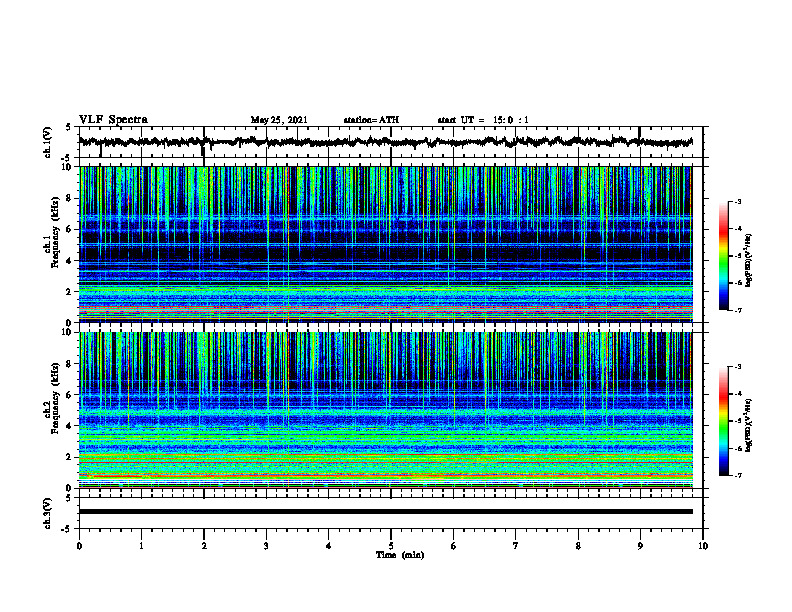Click the thick black ch.3 voltage trace
The image size is (792, 612).
click(386, 512)
